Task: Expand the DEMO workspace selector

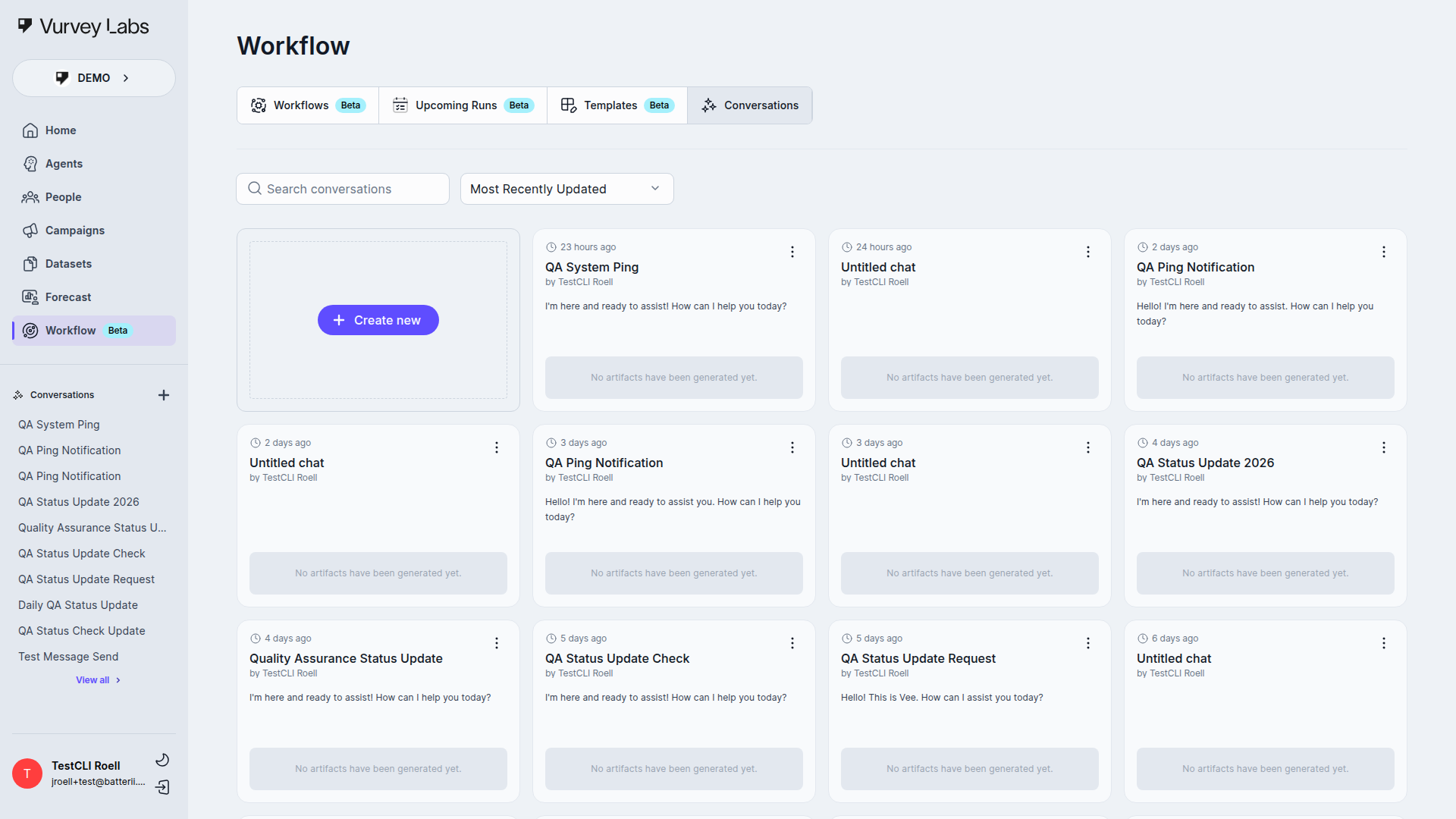Action: 93,77
